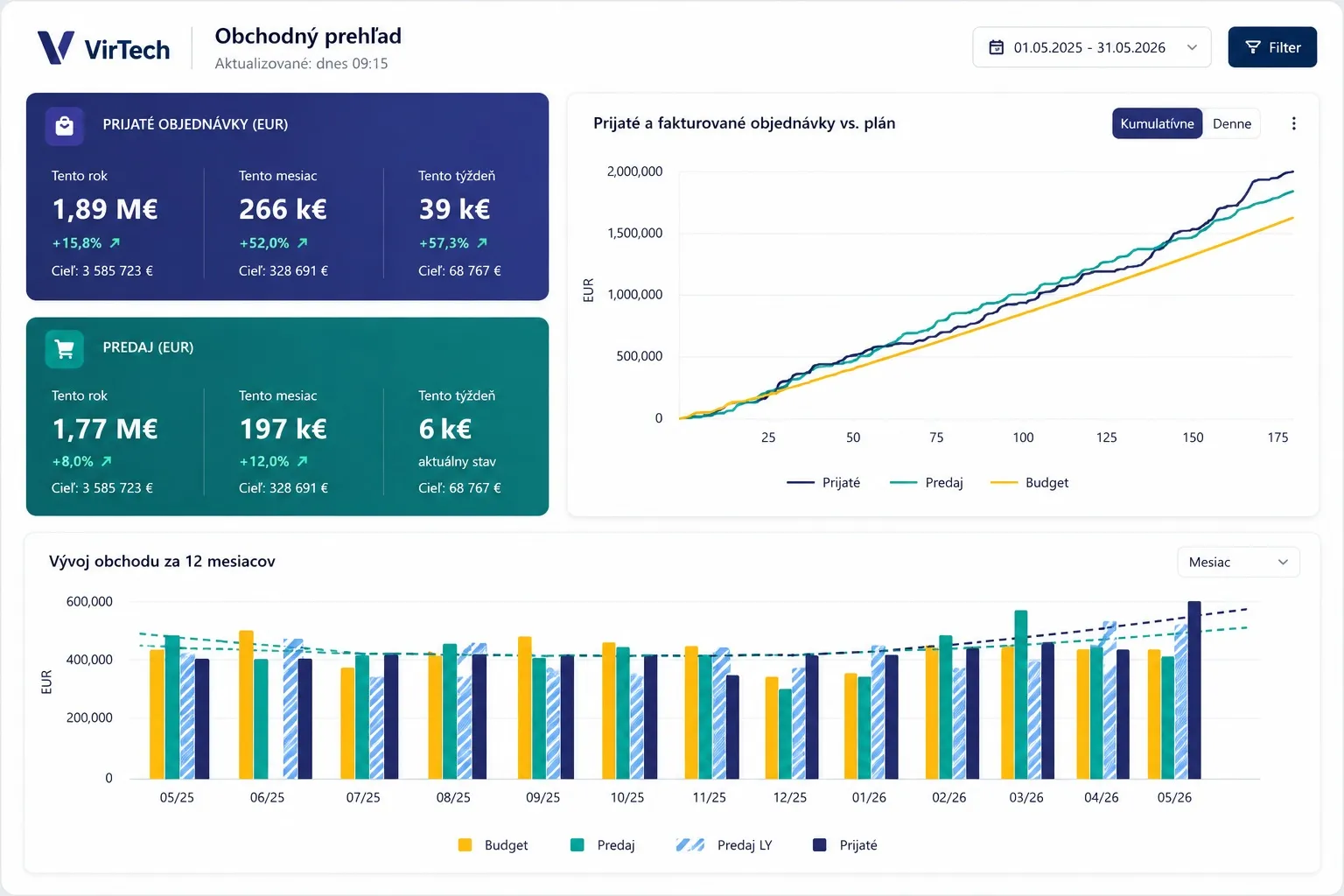1344x896 pixels.
Task: Open the Mesiac period dropdown
Action: (1238, 562)
